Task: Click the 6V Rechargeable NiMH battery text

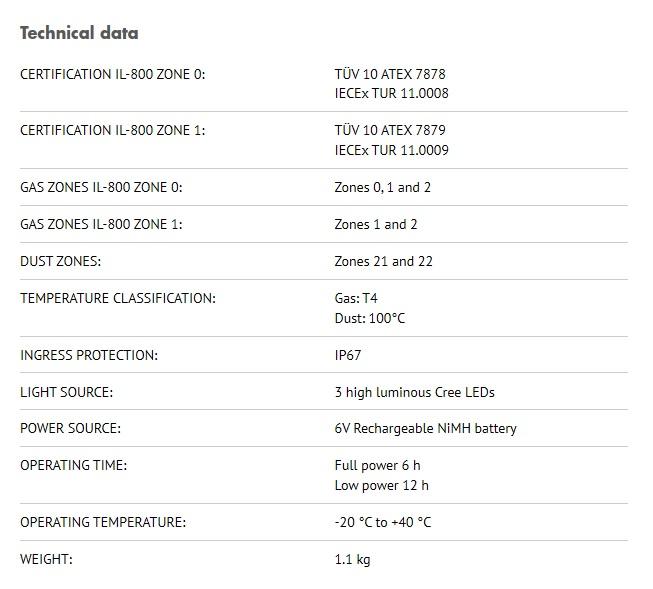Action: point(425,429)
